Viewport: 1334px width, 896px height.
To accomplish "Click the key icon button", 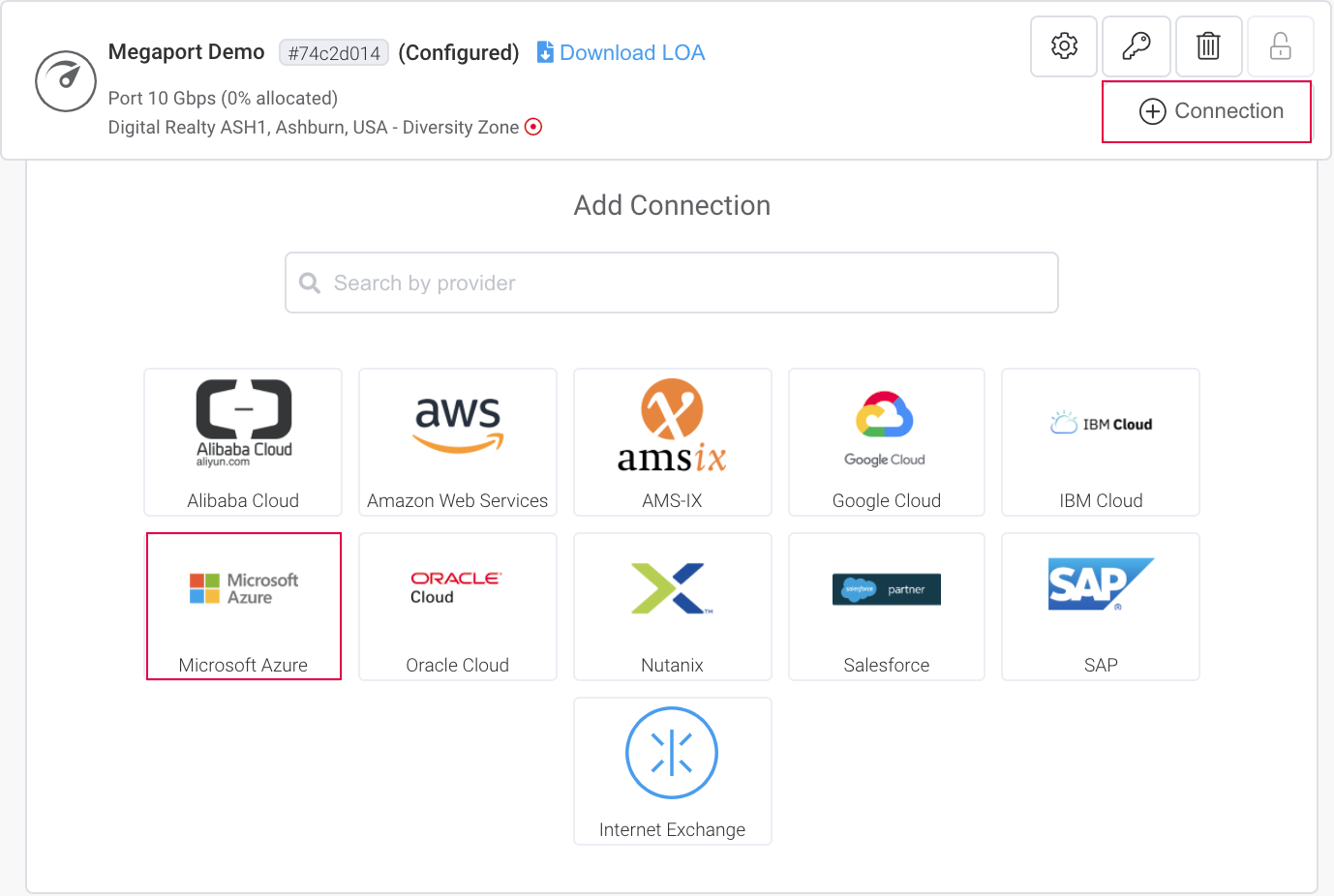I will pos(1136,46).
